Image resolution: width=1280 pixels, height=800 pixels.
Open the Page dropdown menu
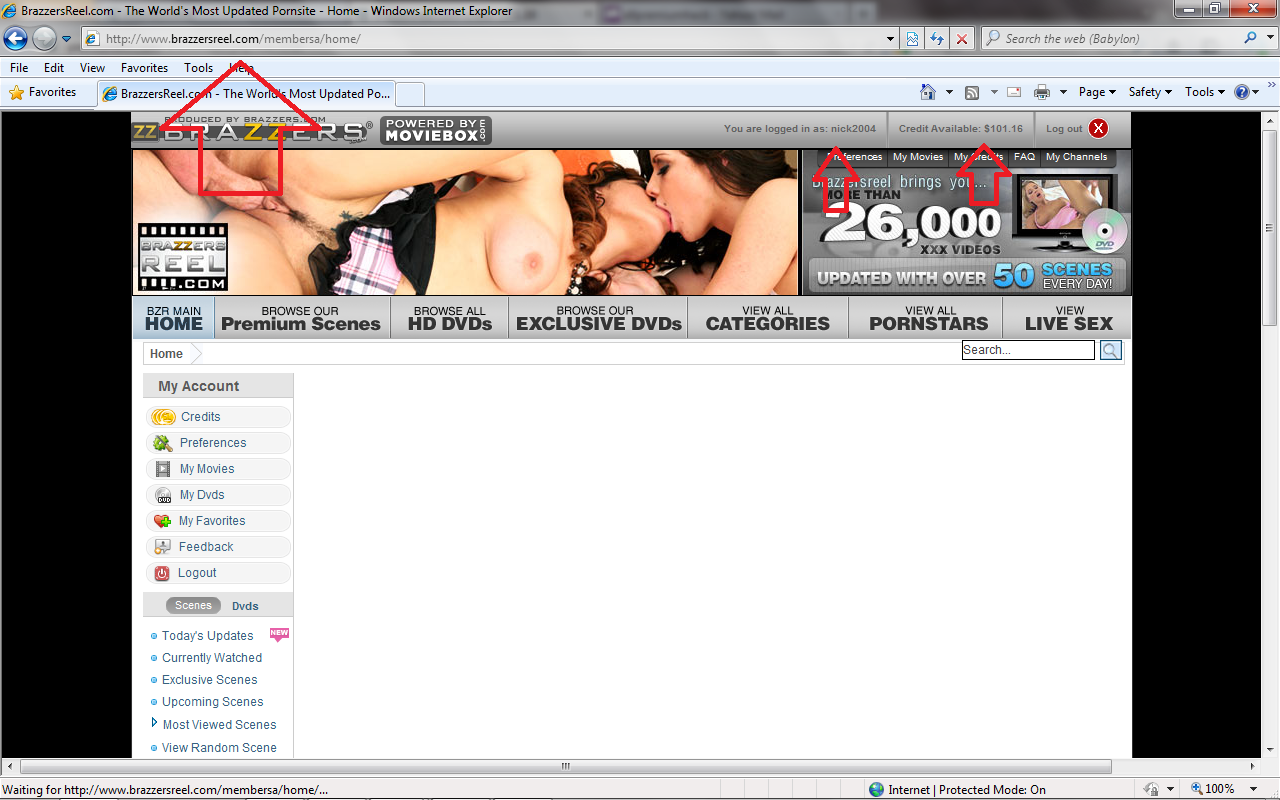click(1097, 92)
